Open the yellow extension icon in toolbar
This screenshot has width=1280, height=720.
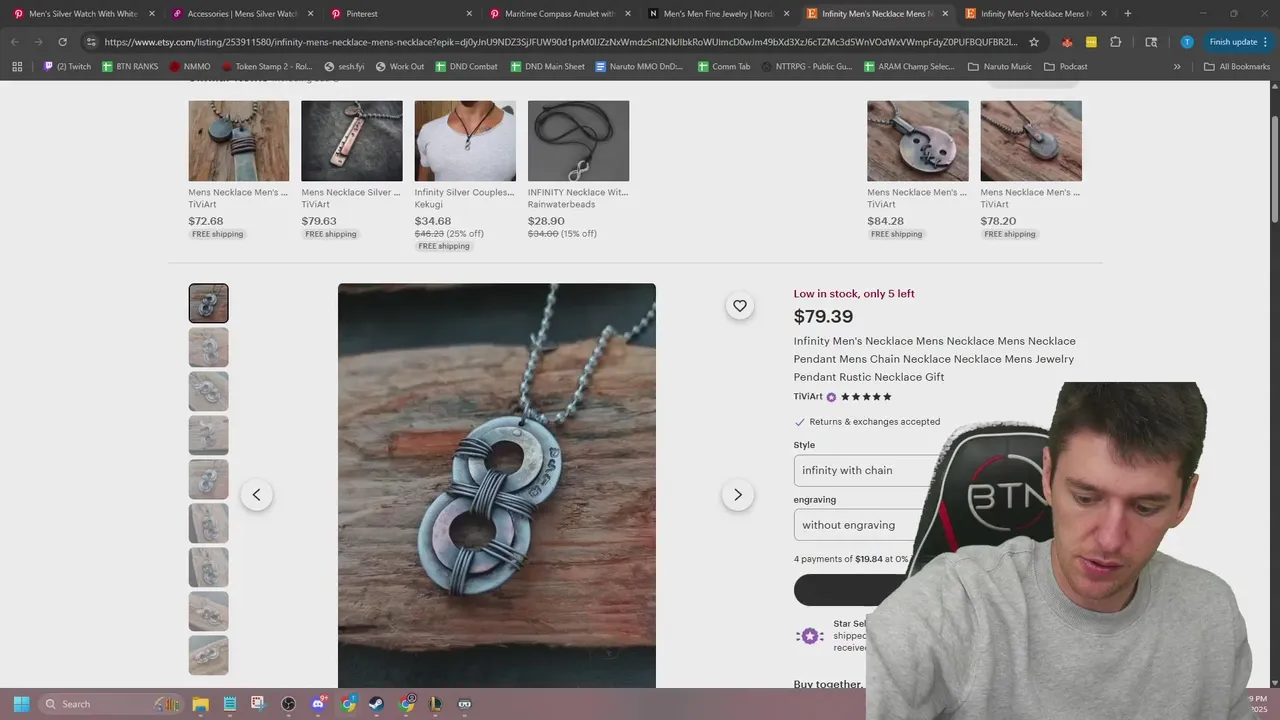click(1091, 42)
